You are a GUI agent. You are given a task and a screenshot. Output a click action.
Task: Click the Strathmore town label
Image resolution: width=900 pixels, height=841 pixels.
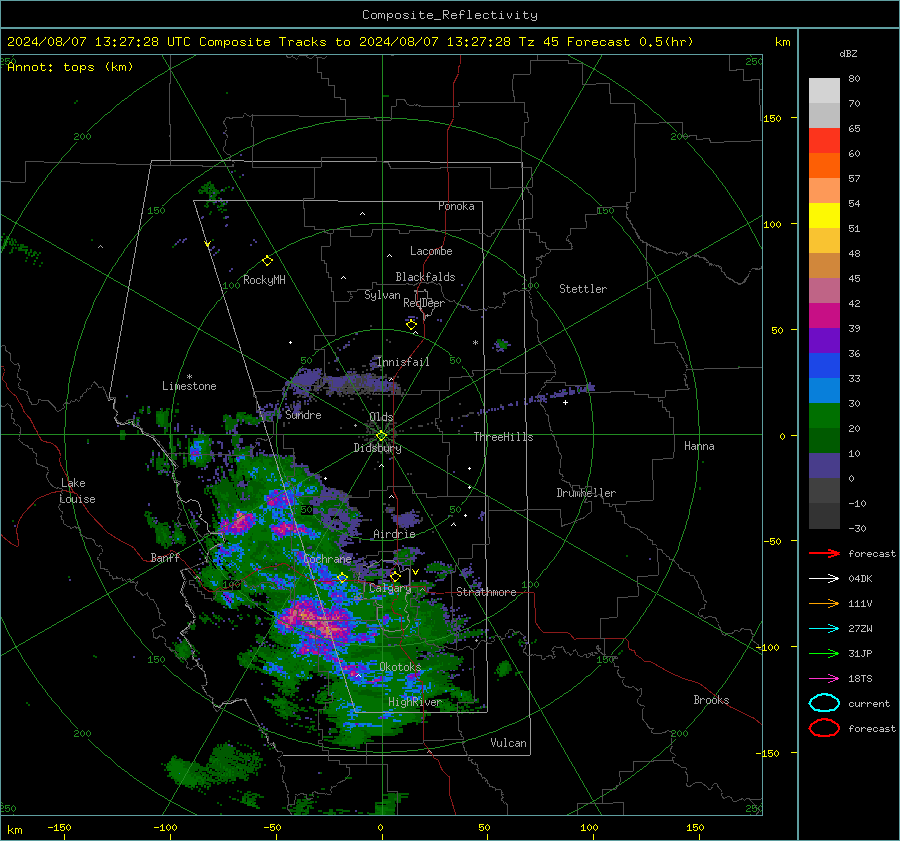tap(486, 592)
